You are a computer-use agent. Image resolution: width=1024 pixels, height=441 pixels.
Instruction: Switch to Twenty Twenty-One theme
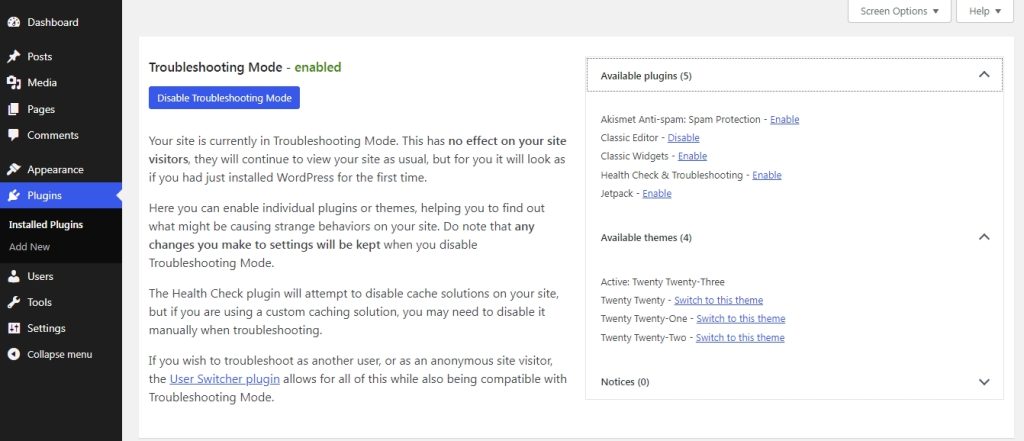pos(741,319)
